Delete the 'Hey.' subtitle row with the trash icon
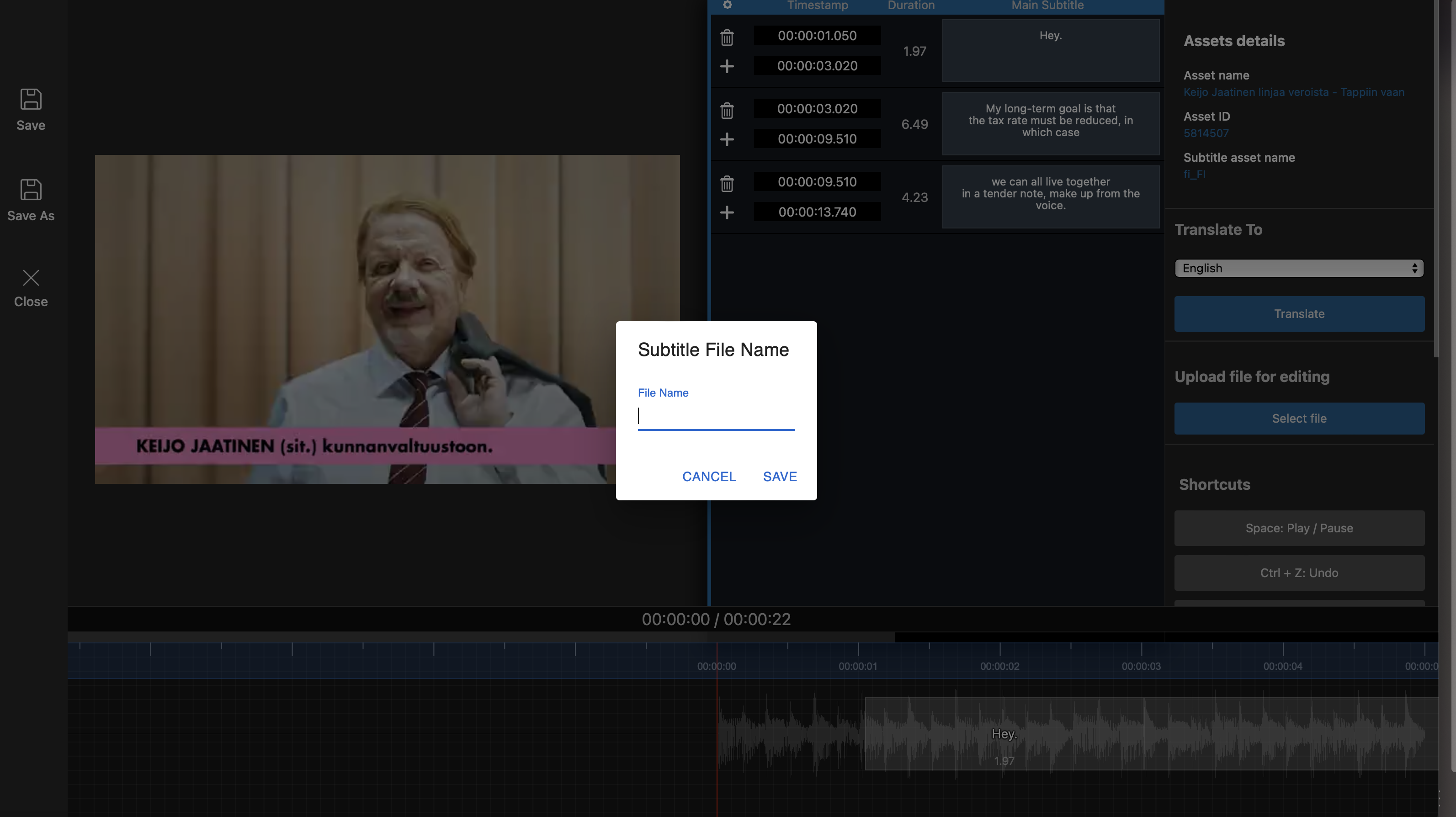The image size is (1456, 817). pos(727,37)
